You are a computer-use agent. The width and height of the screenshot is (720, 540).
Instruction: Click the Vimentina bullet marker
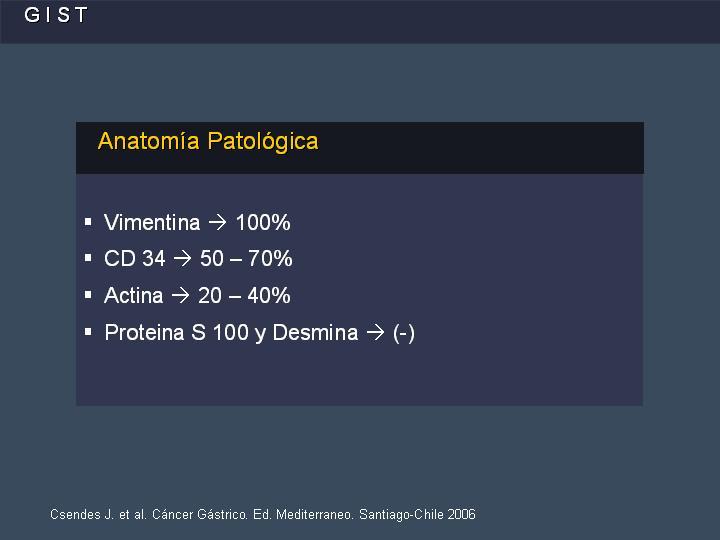point(88,222)
